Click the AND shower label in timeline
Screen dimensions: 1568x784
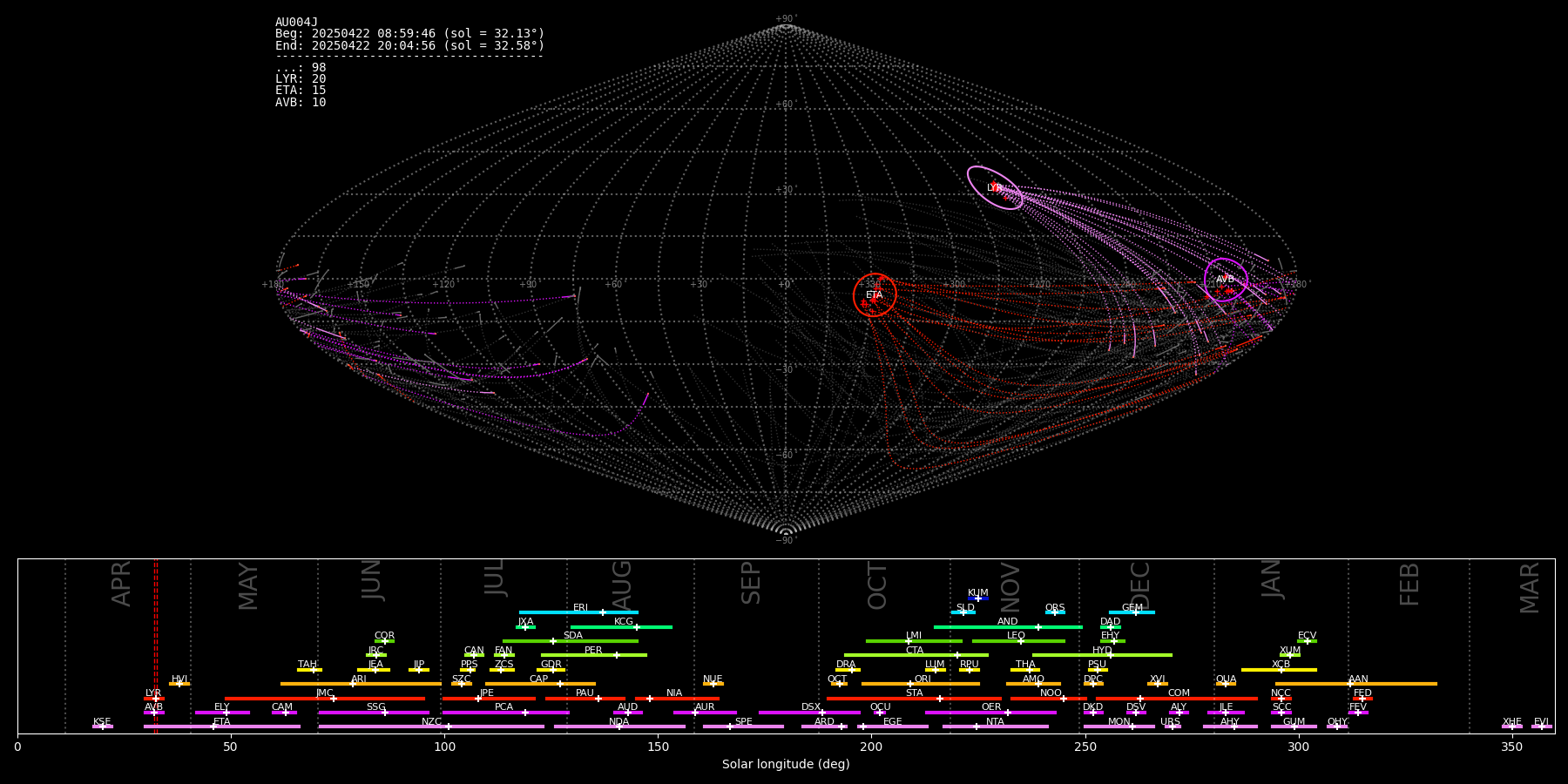coord(1008,622)
